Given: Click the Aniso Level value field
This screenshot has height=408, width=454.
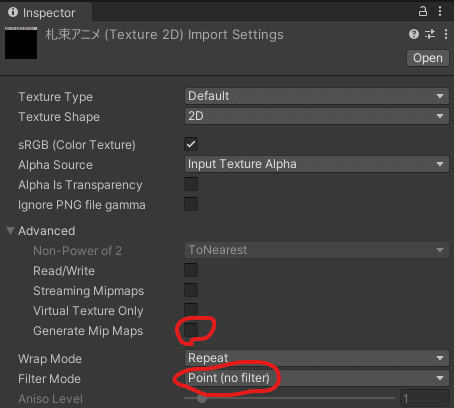Looking at the screenshot, I should click(x=425, y=398).
